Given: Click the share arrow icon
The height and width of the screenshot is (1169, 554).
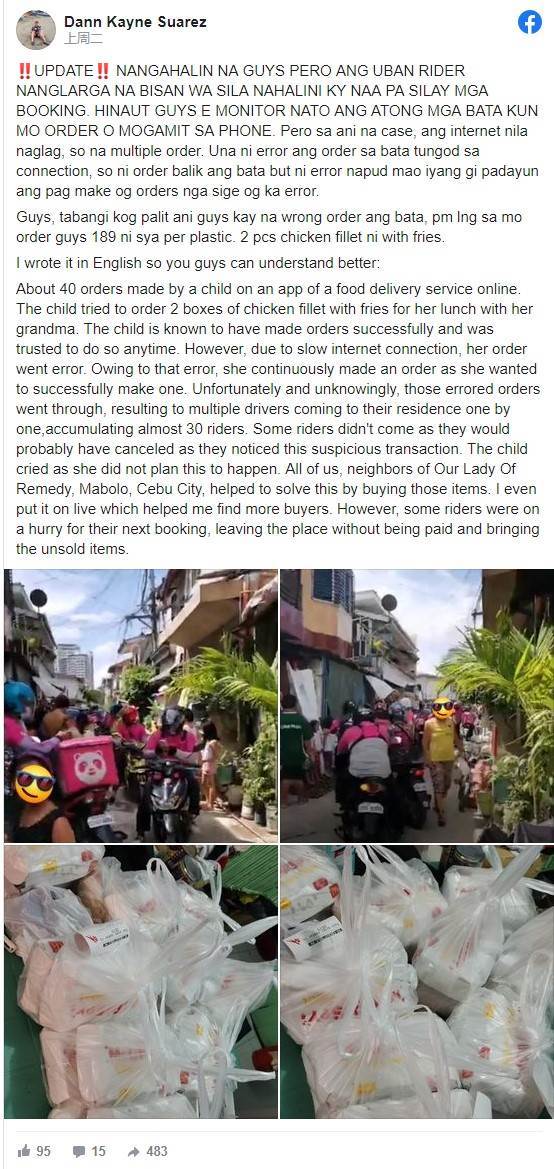Looking at the screenshot, I should 133,1152.
